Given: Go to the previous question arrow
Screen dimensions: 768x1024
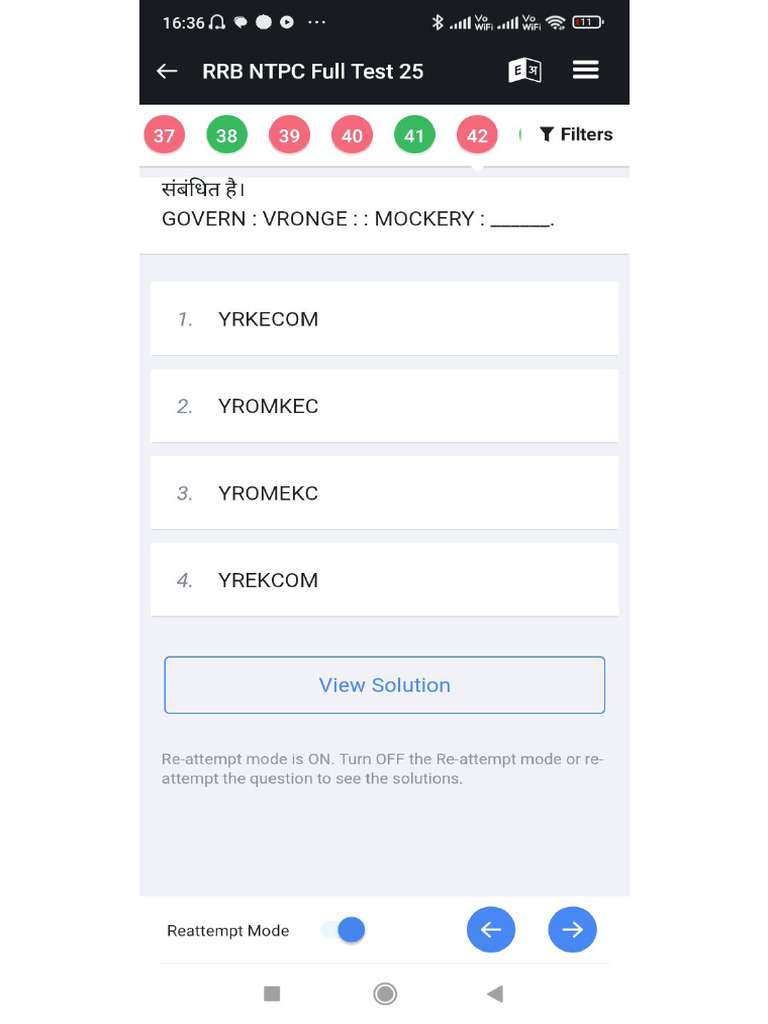Looking at the screenshot, I should 491,930.
